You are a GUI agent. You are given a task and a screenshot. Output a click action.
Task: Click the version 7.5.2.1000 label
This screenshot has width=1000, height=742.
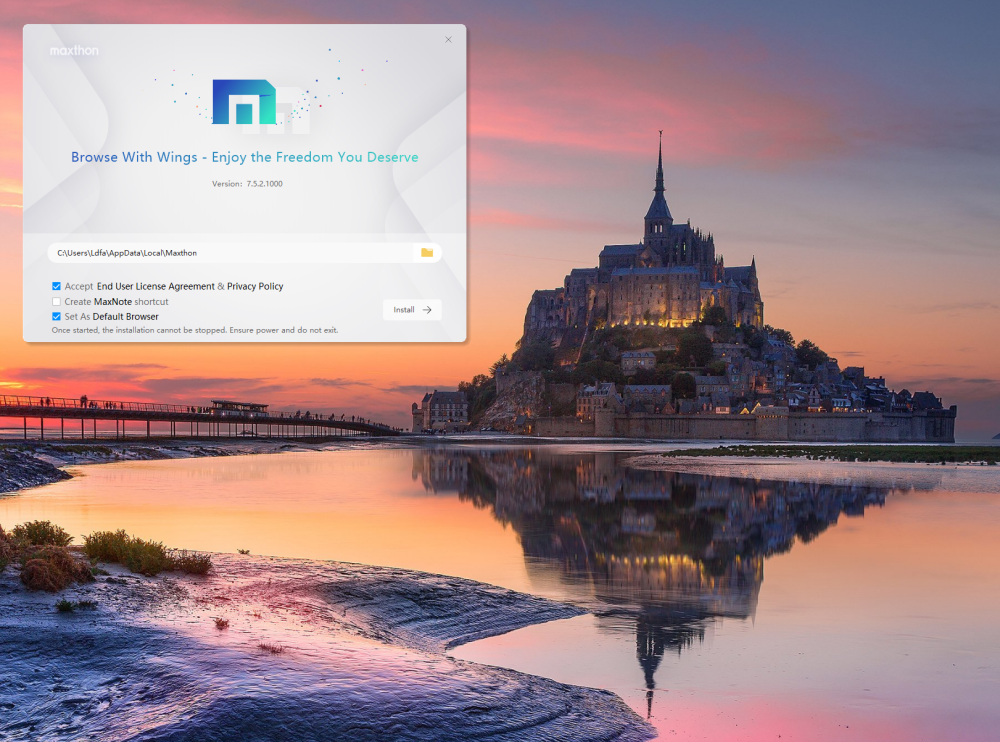click(x=247, y=184)
